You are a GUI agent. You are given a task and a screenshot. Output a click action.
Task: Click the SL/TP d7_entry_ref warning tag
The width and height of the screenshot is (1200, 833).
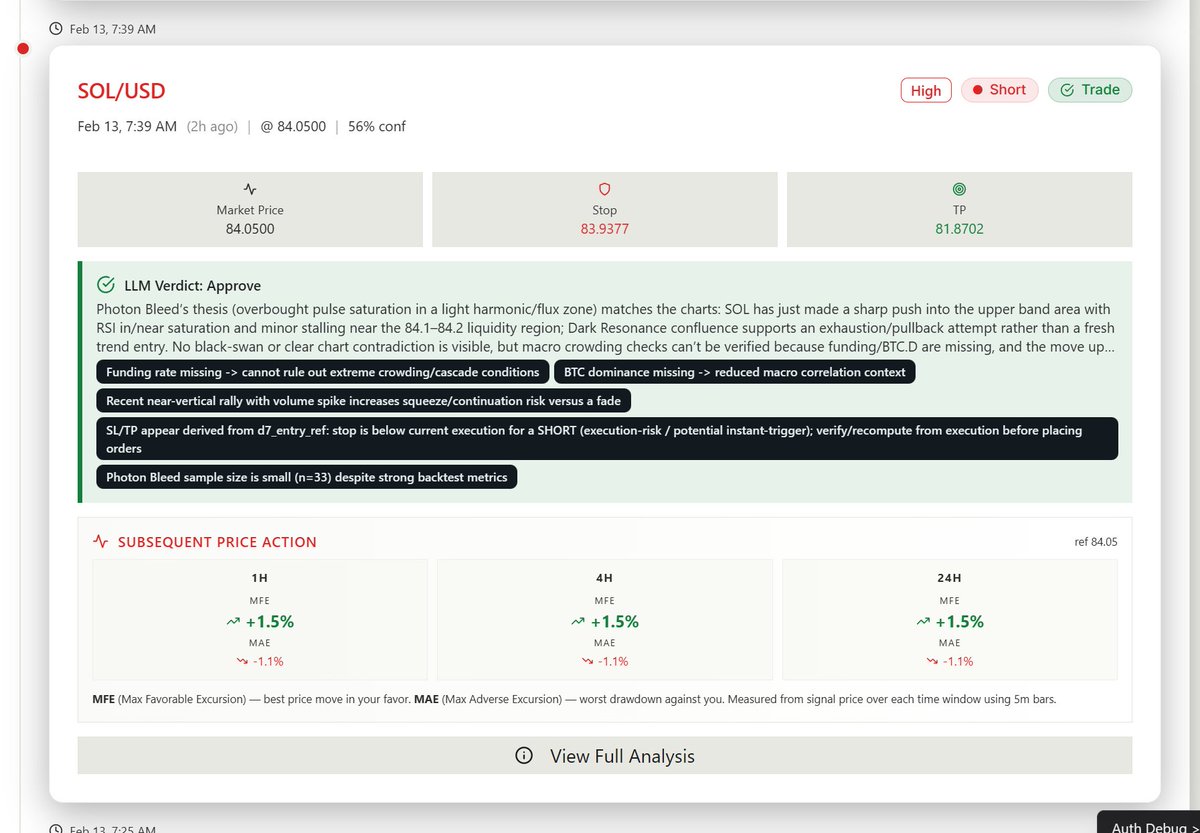tap(607, 439)
